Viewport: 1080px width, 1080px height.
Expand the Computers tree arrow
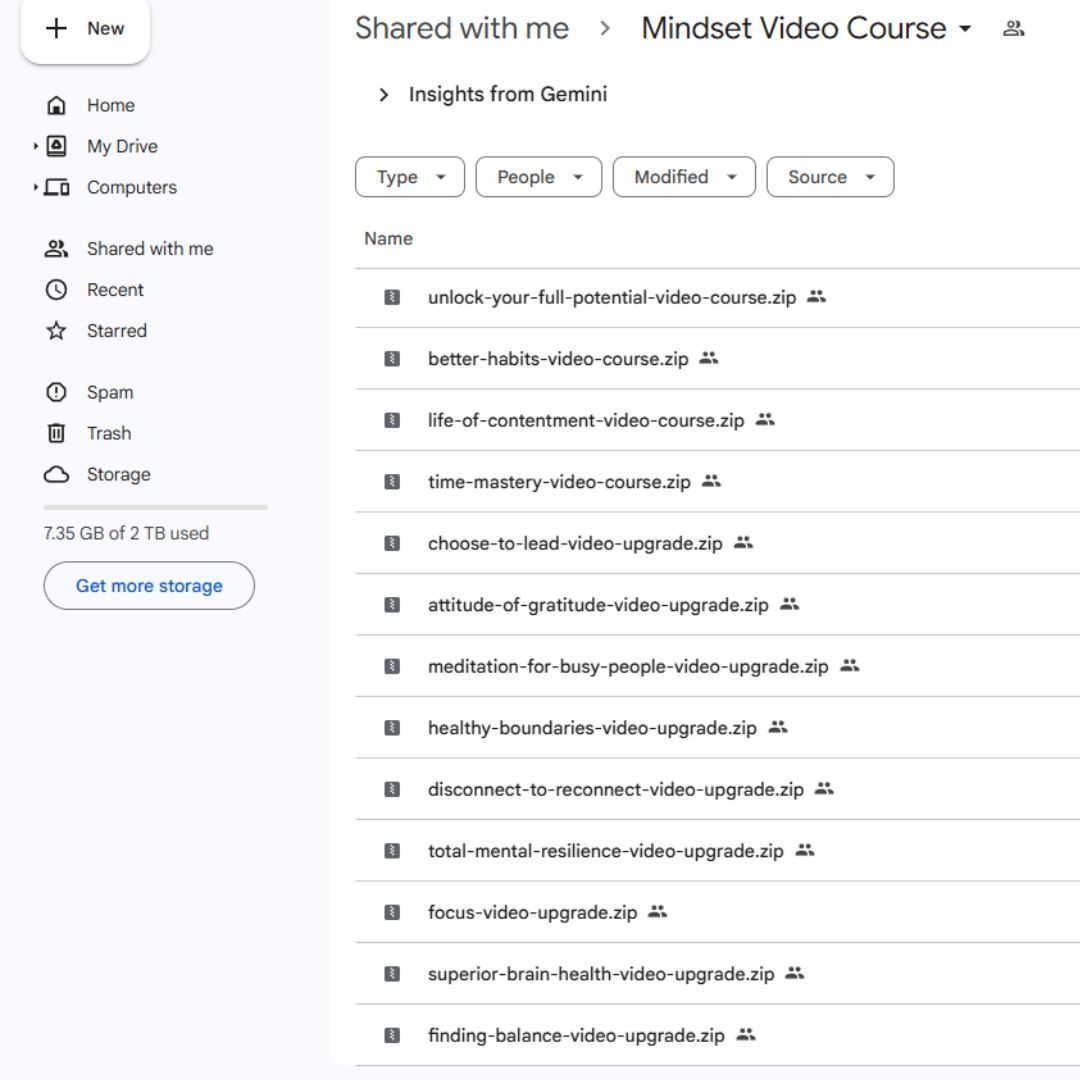pyautogui.click(x=36, y=187)
